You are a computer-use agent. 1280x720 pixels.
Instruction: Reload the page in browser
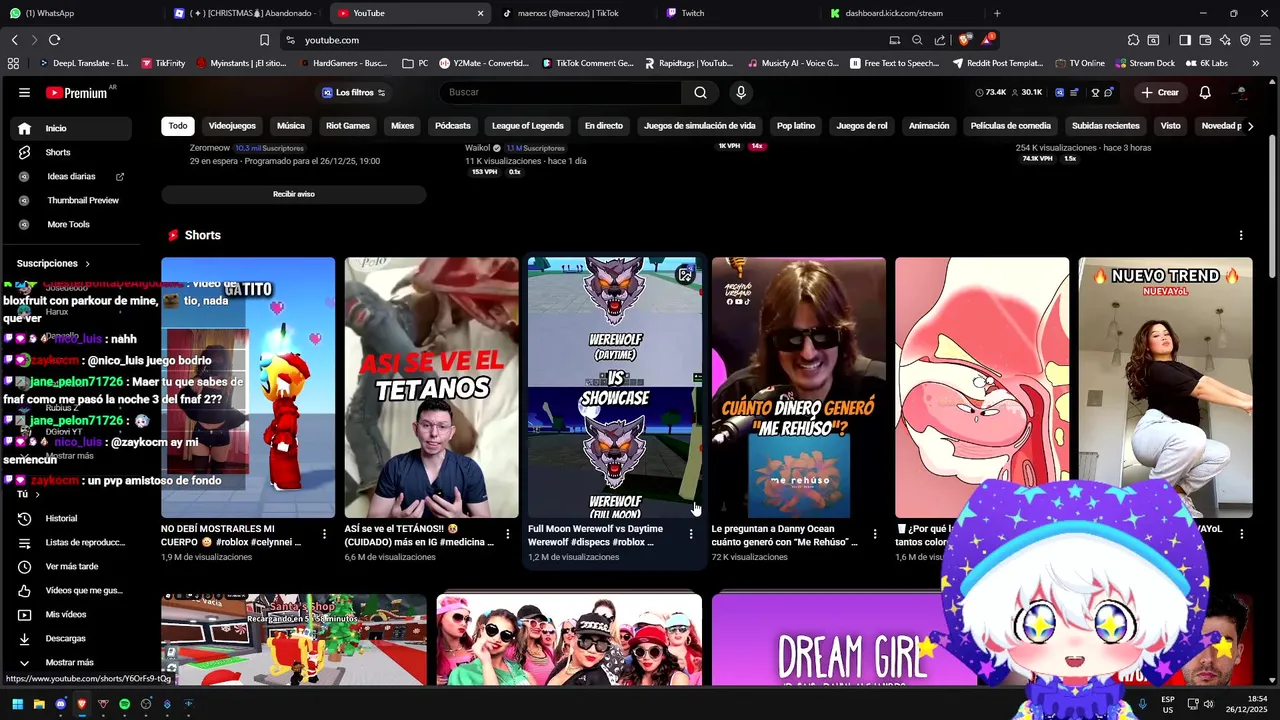pyautogui.click(x=54, y=40)
